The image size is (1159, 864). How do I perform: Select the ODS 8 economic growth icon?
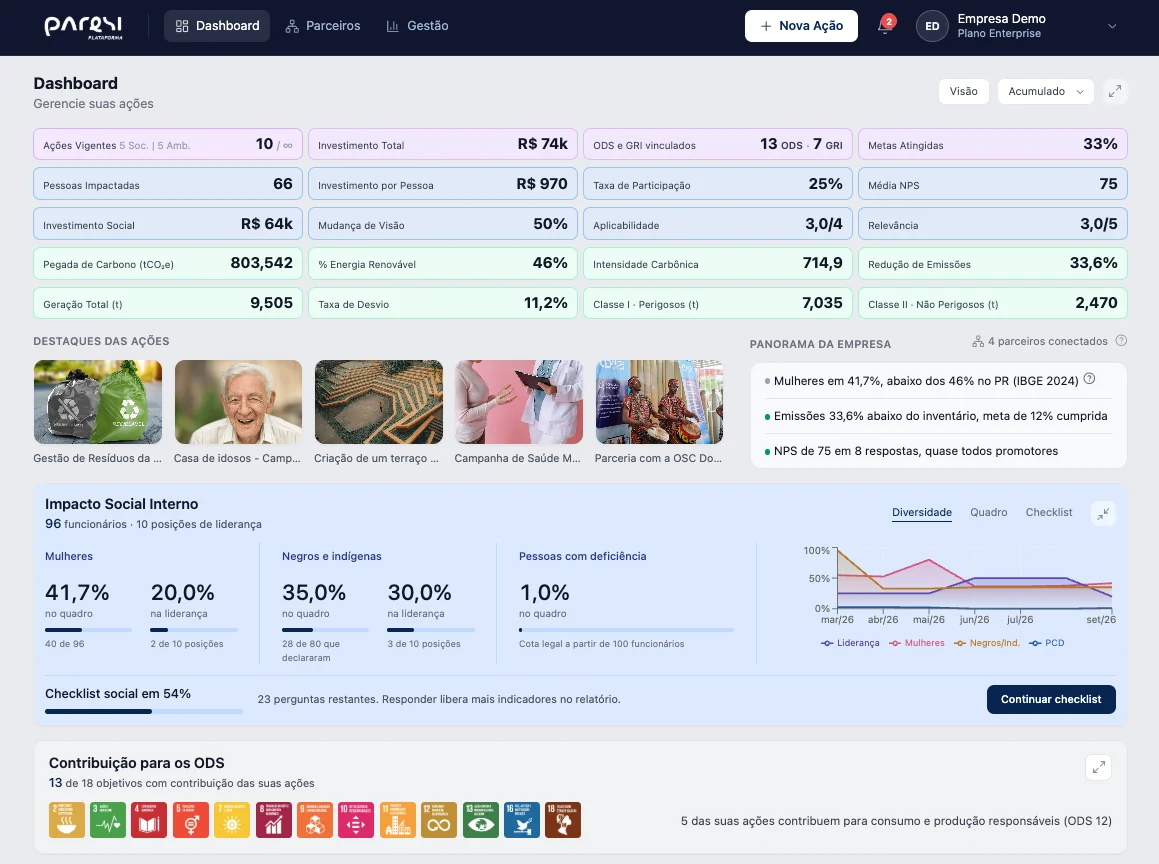click(273, 820)
